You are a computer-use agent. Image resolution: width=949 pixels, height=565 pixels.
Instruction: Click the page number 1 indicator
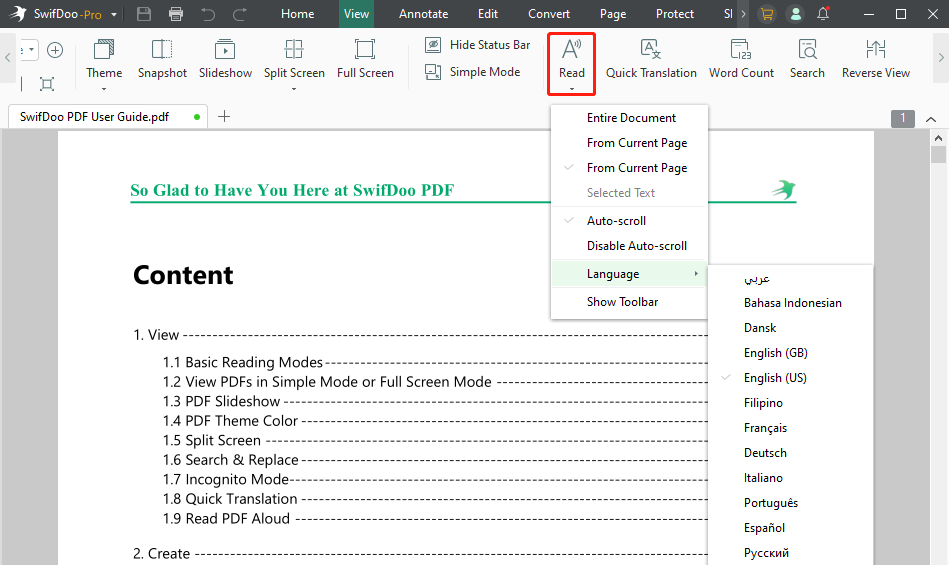(902, 118)
